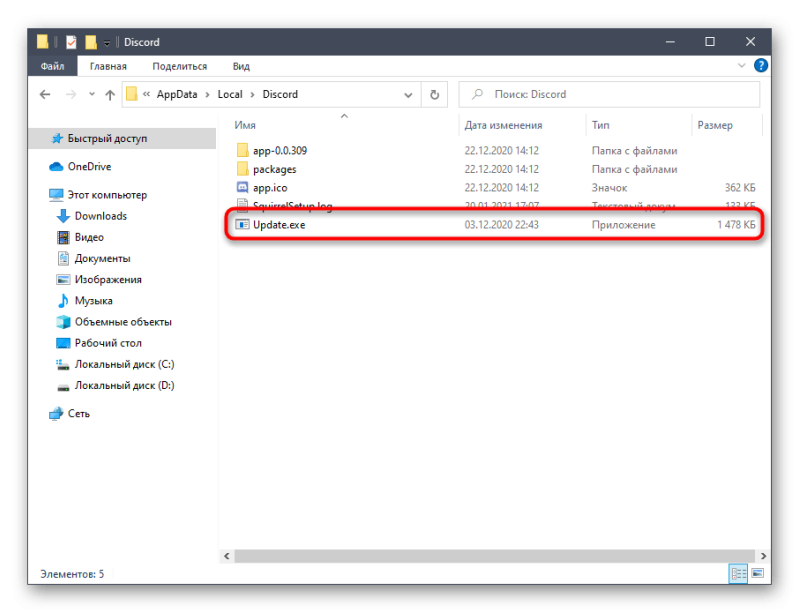Select Быстрый доступ in navigation pane
800x613 pixels.
[122, 138]
